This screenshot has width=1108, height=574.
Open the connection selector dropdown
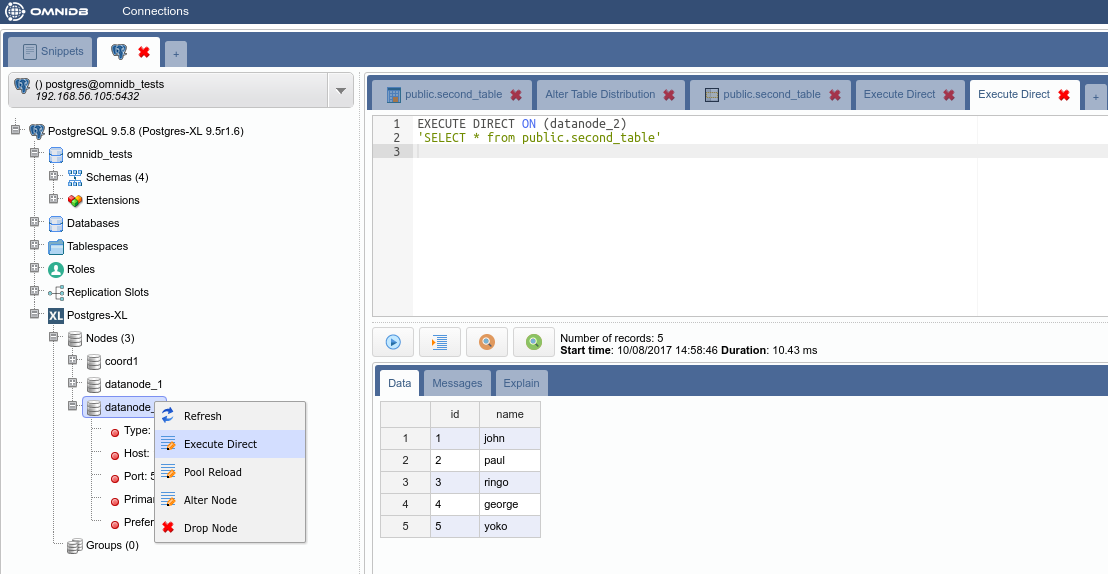[x=340, y=91]
